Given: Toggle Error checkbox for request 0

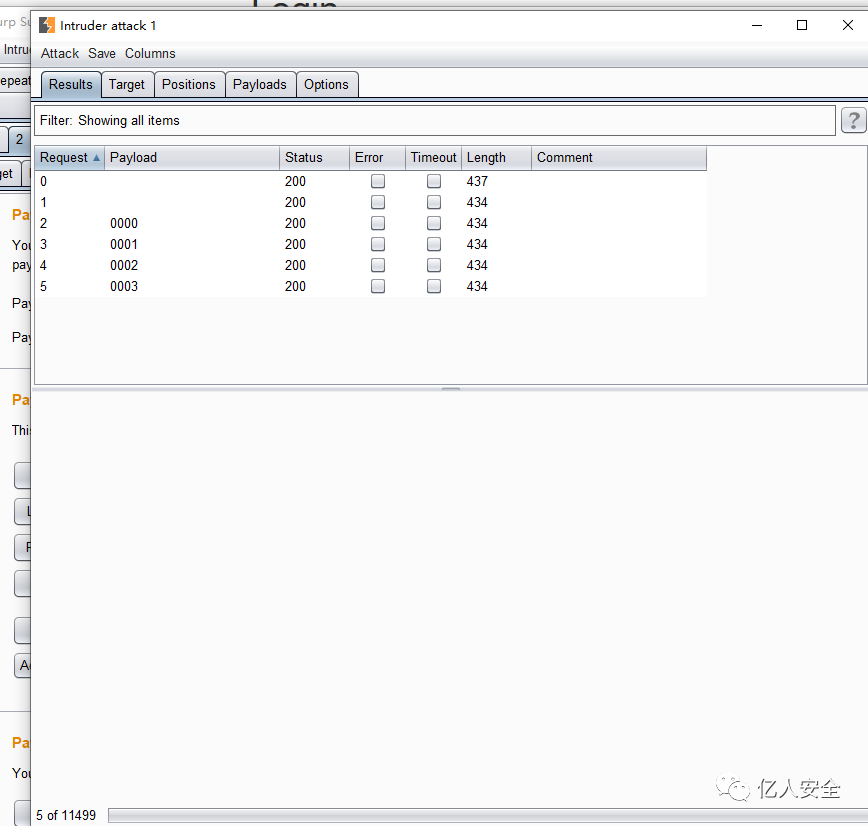Looking at the screenshot, I should click(x=378, y=181).
